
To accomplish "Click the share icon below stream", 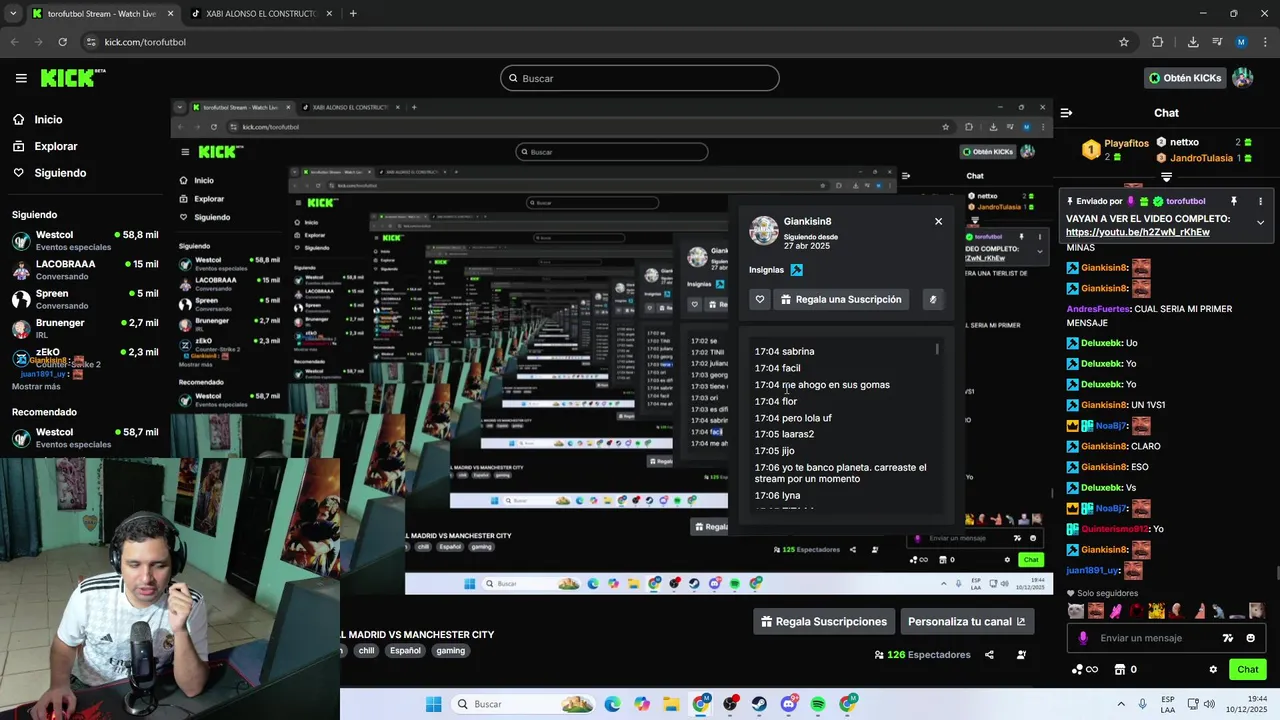I will point(989,655).
